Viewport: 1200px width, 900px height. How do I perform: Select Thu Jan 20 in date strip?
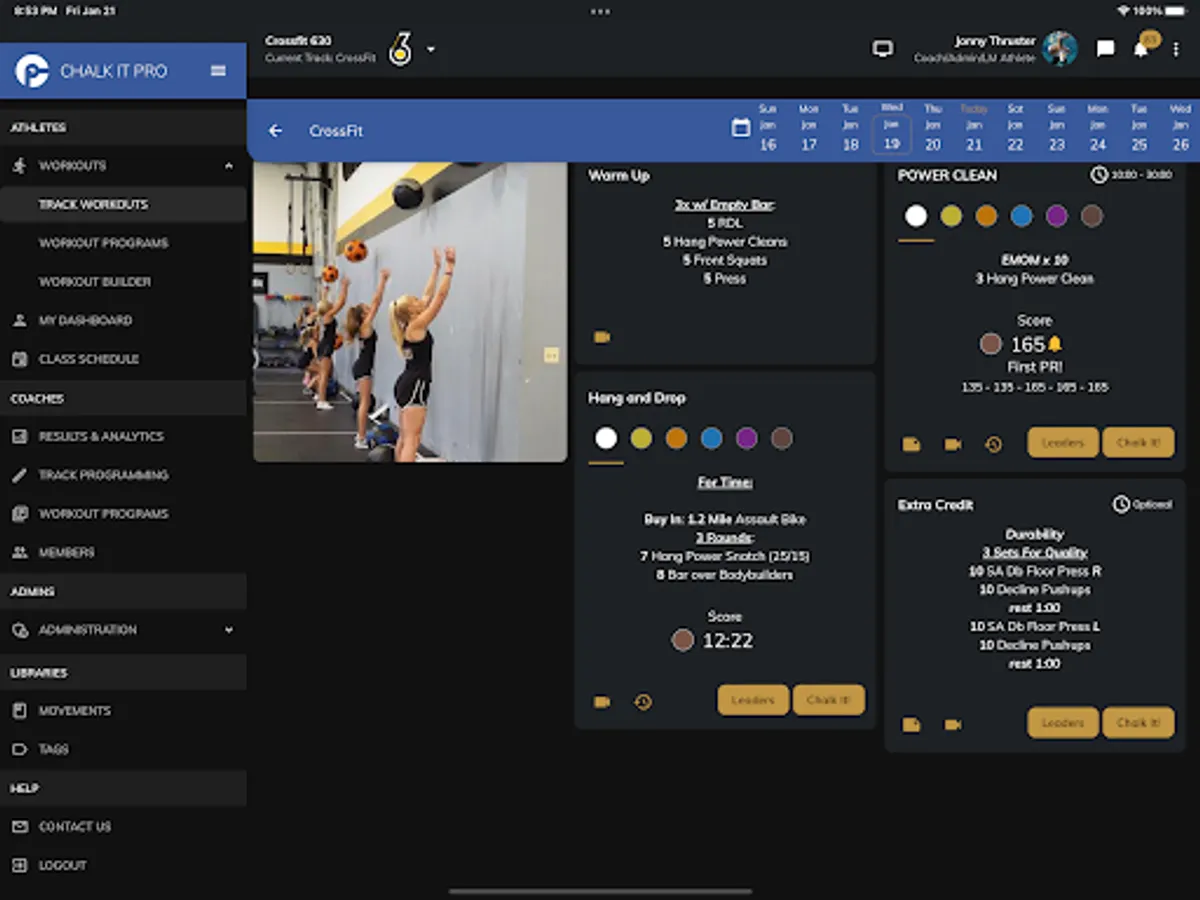pyautogui.click(x=932, y=127)
